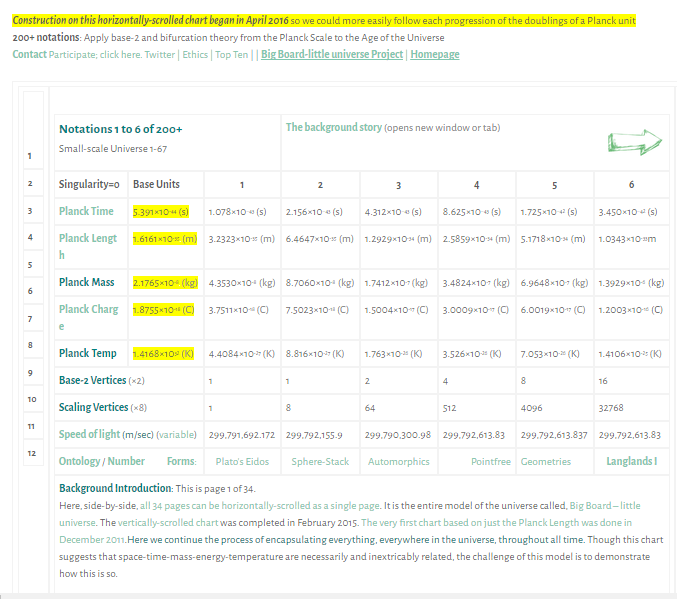Open the Langlands I link
The width and height of the screenshot is (677, 599).
click(631, 462)
